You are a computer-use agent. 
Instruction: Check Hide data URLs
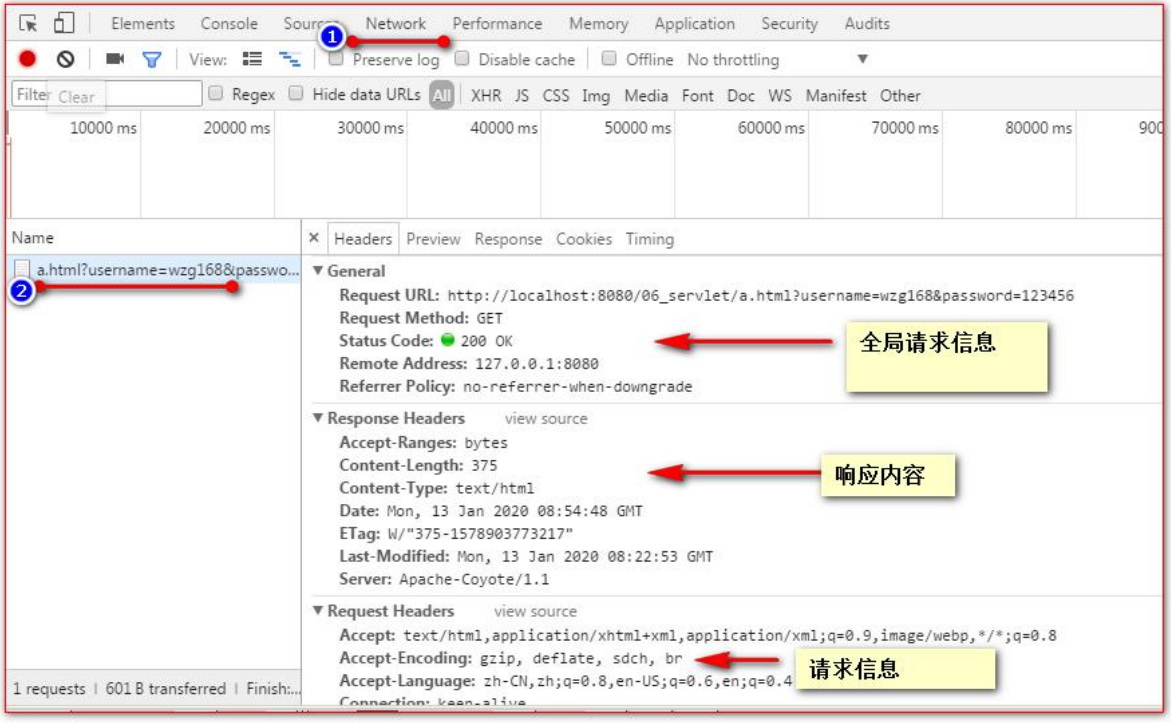coord(296,93)
